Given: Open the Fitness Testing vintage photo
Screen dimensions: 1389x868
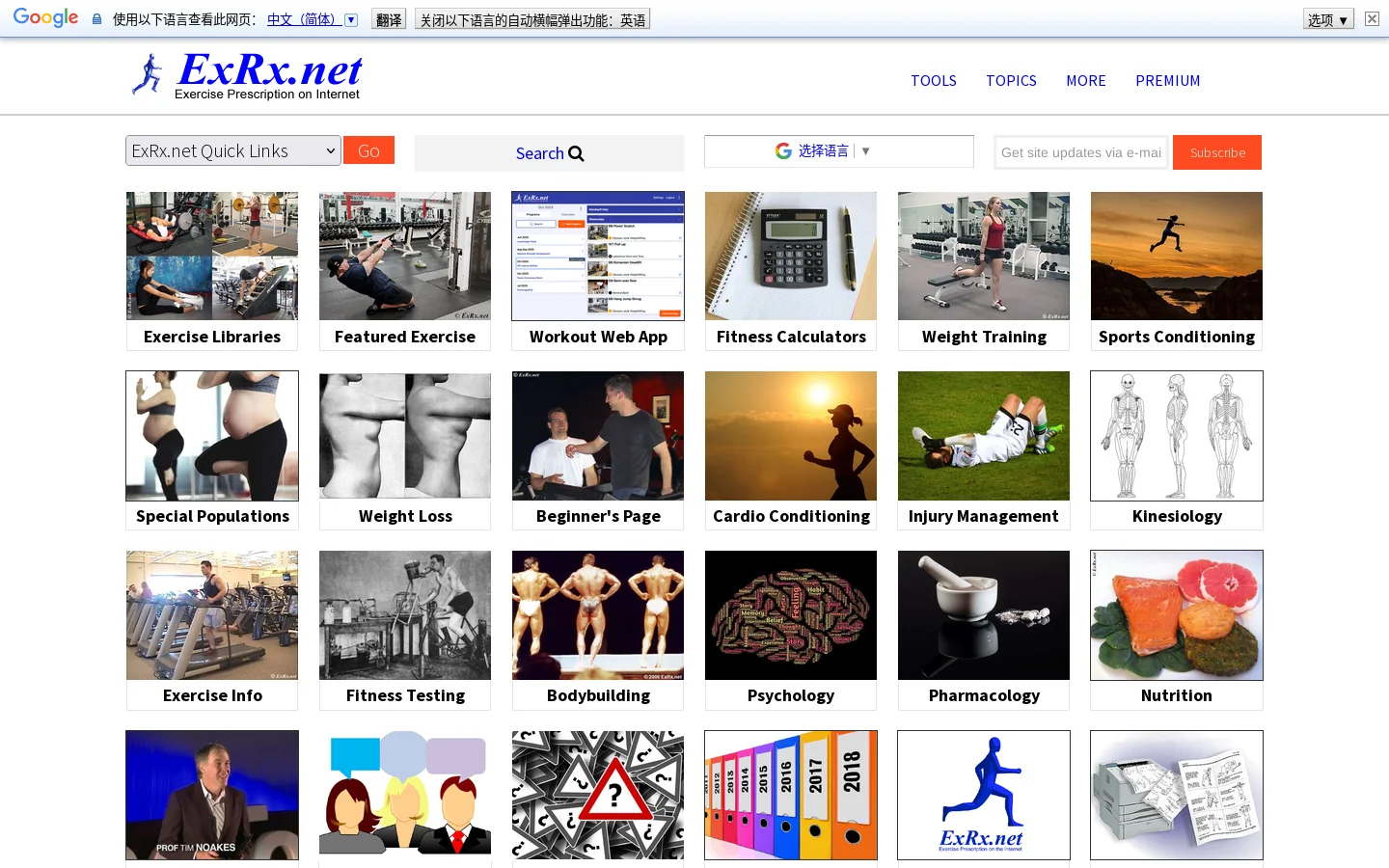Looking at the screenshot, I should pos(405,615).
